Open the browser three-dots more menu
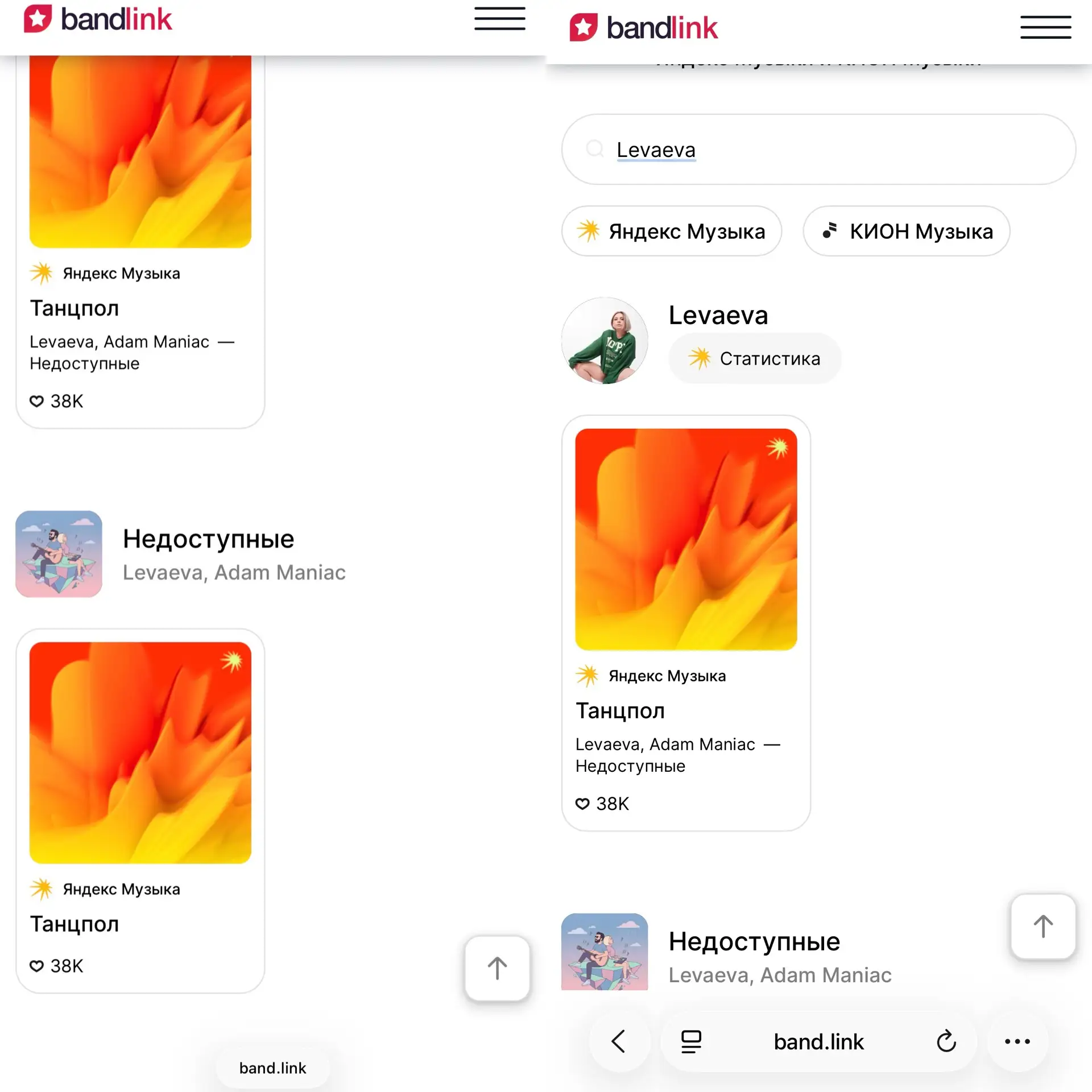 [x=1017, y=1041]
